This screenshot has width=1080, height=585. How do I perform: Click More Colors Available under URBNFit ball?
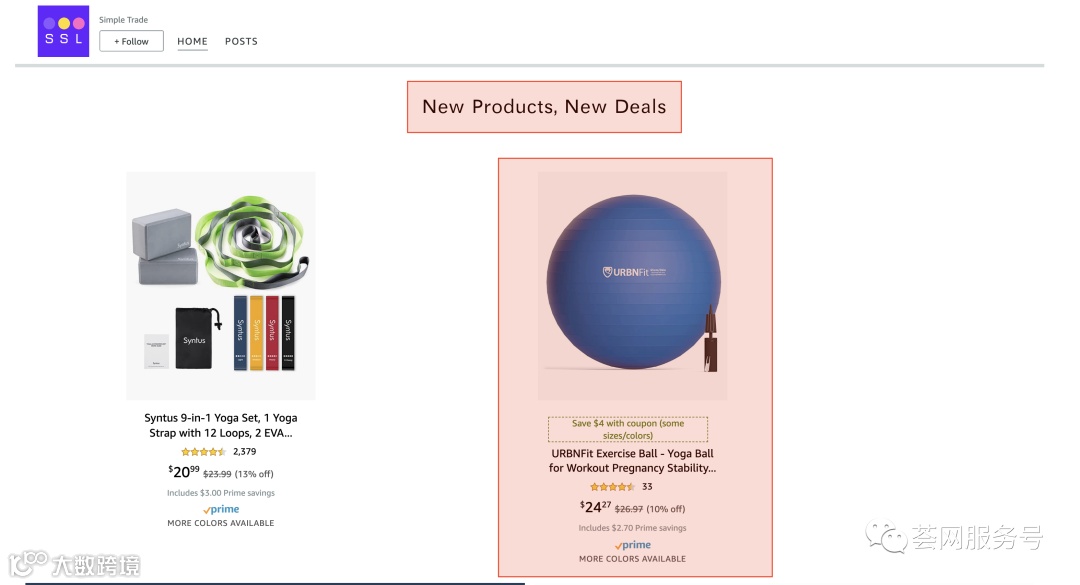632,559
